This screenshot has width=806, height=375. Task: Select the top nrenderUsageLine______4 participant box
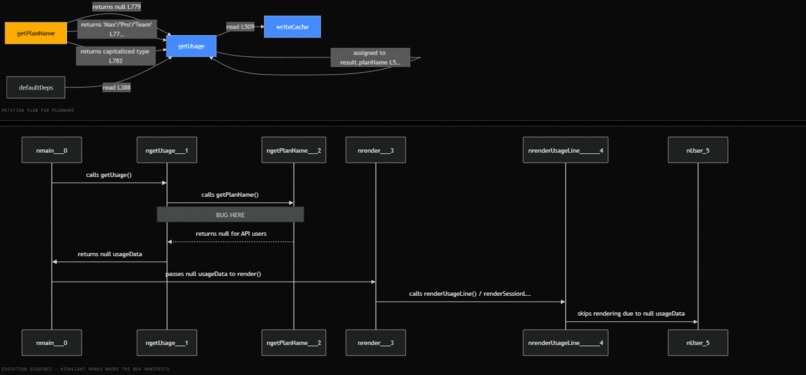(x=565, y=150)
